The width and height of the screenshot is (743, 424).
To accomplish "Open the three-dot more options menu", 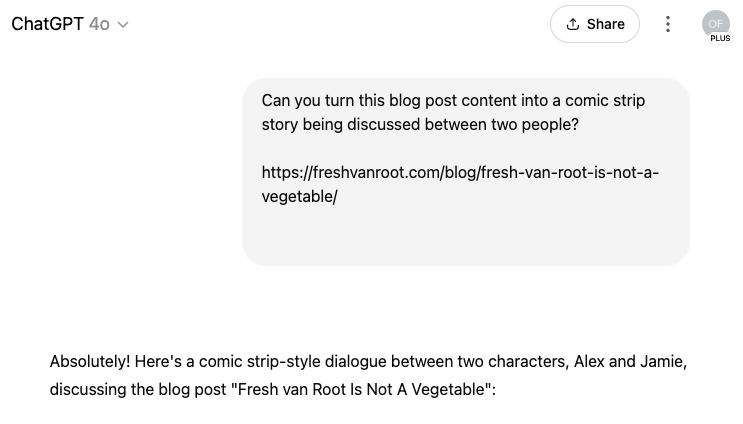I will click(x=668, y=24).
